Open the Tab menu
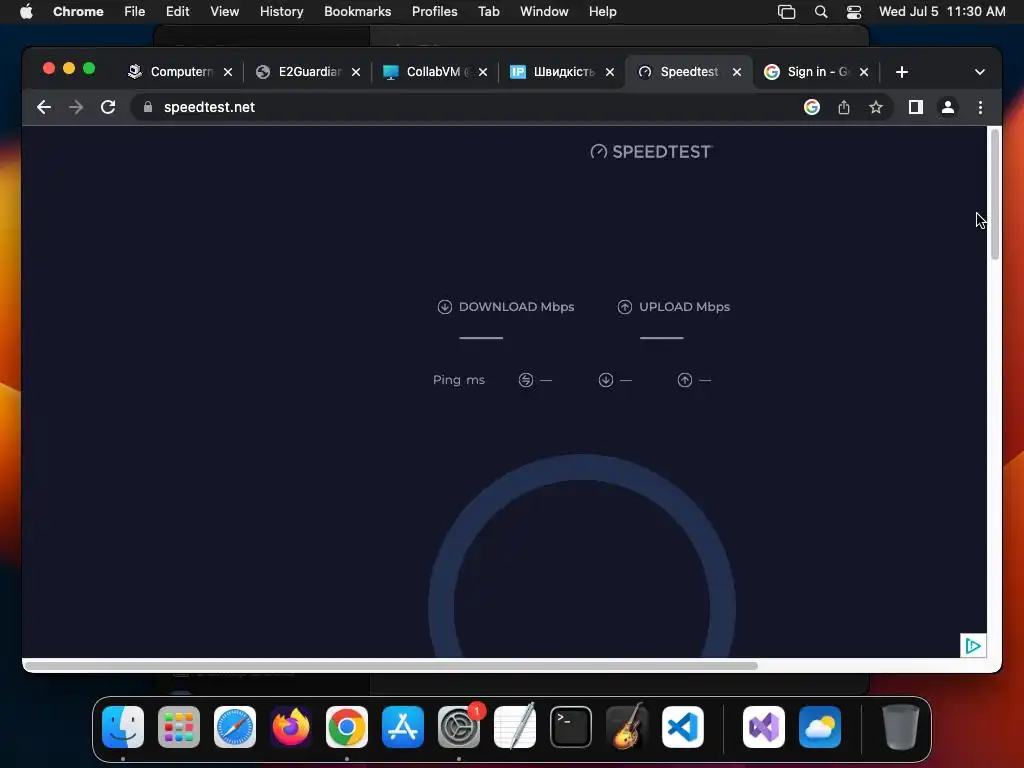 coord(488,12)
